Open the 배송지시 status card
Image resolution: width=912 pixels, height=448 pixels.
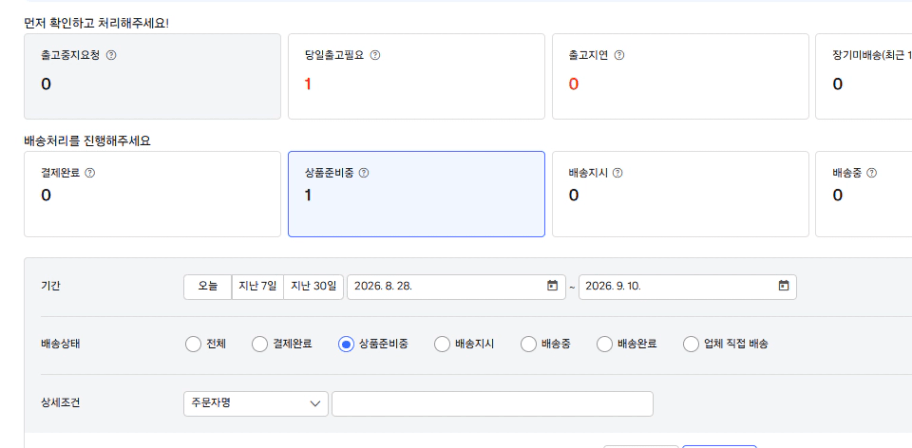pyautogui.click(x=680, y=194)
